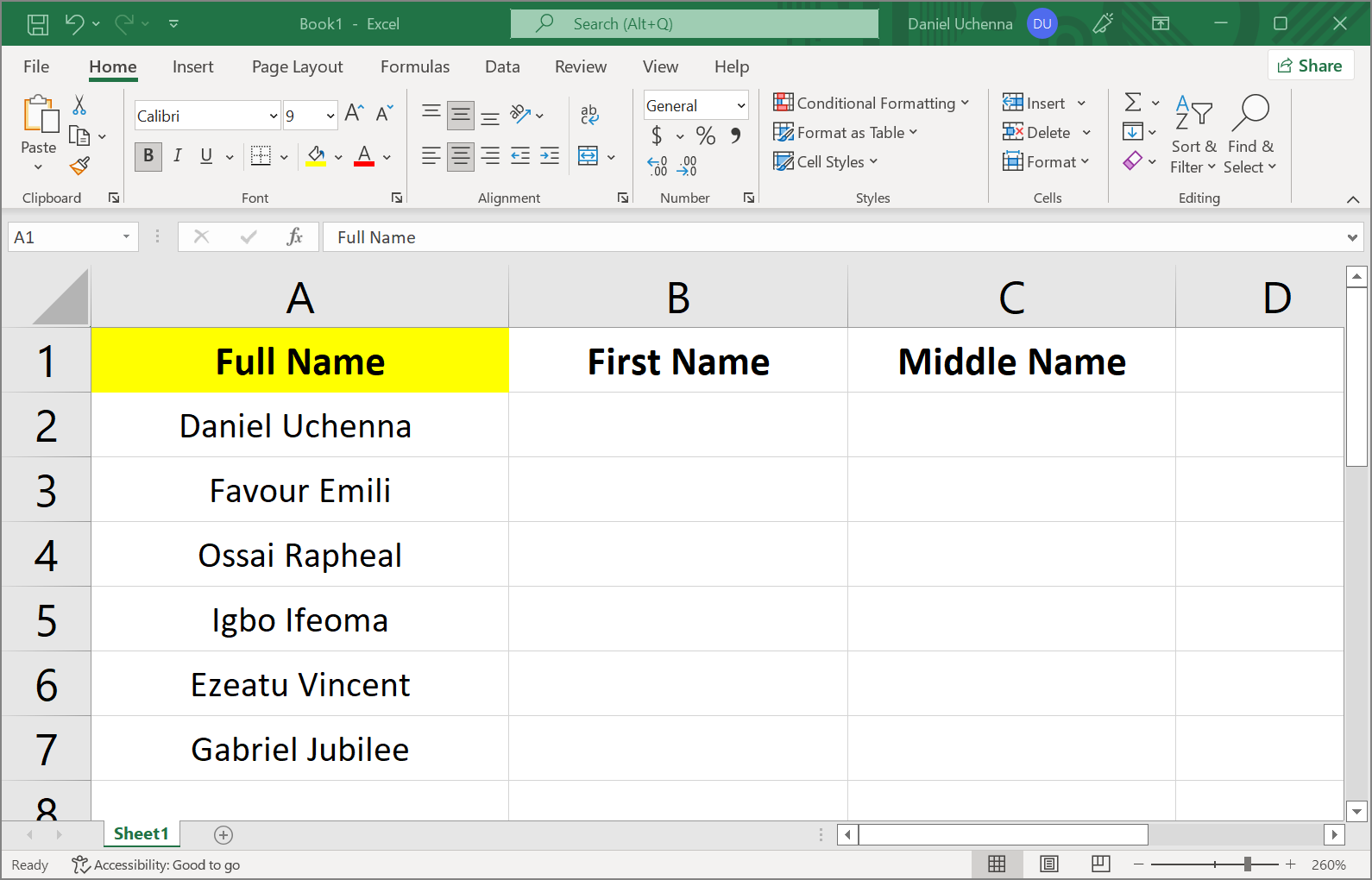Apply yellow fill color to cell

[316, 156]
